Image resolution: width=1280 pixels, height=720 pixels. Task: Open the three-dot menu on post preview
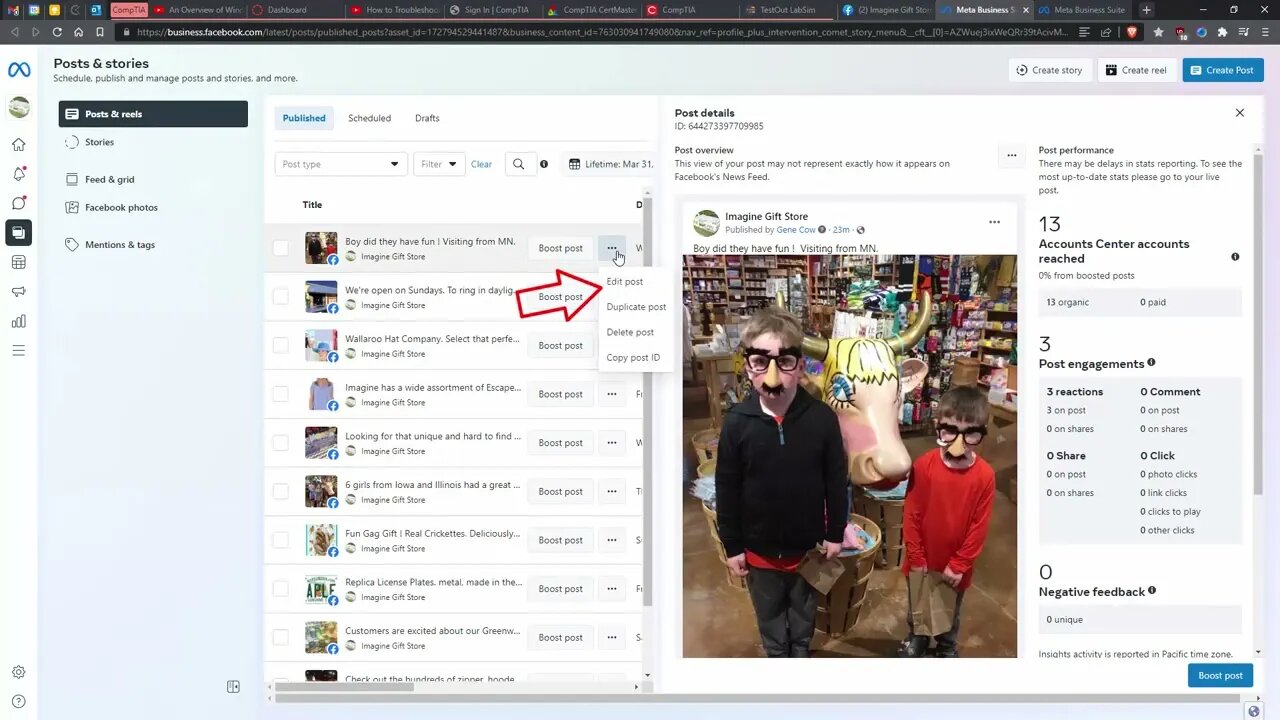coord(994,222)
